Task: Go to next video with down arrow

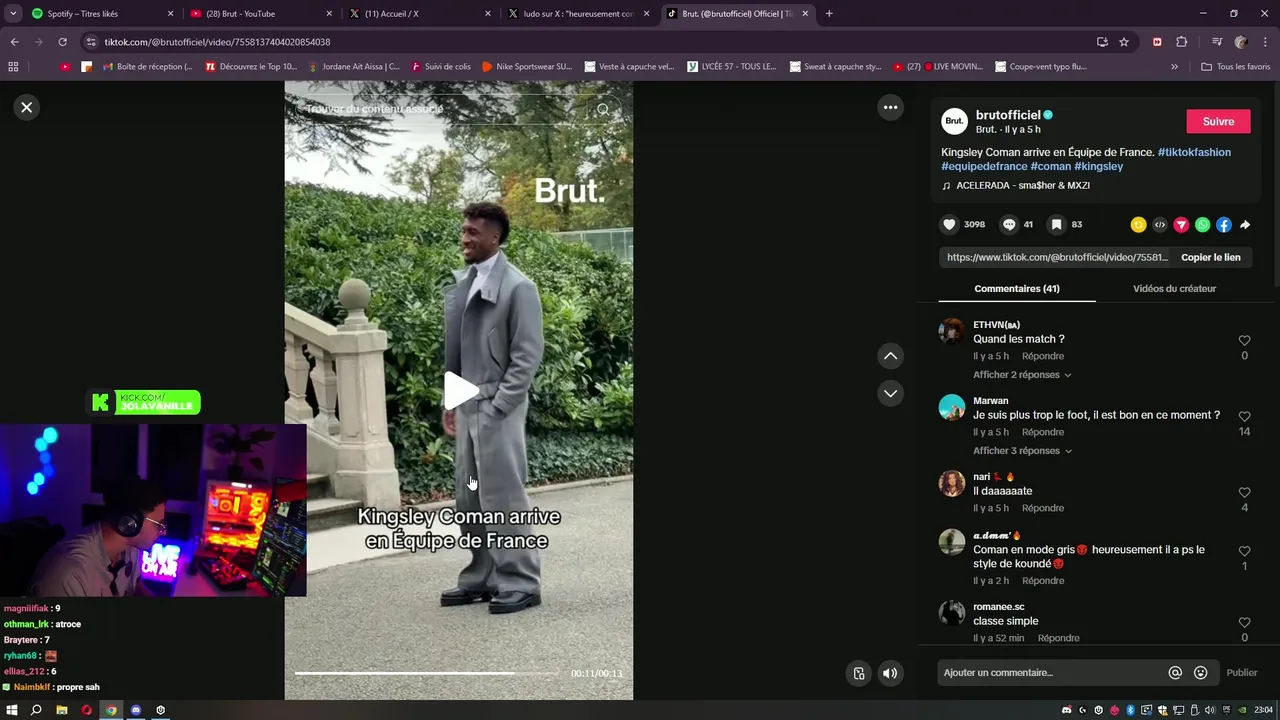Action: click(x=890, y=393)
